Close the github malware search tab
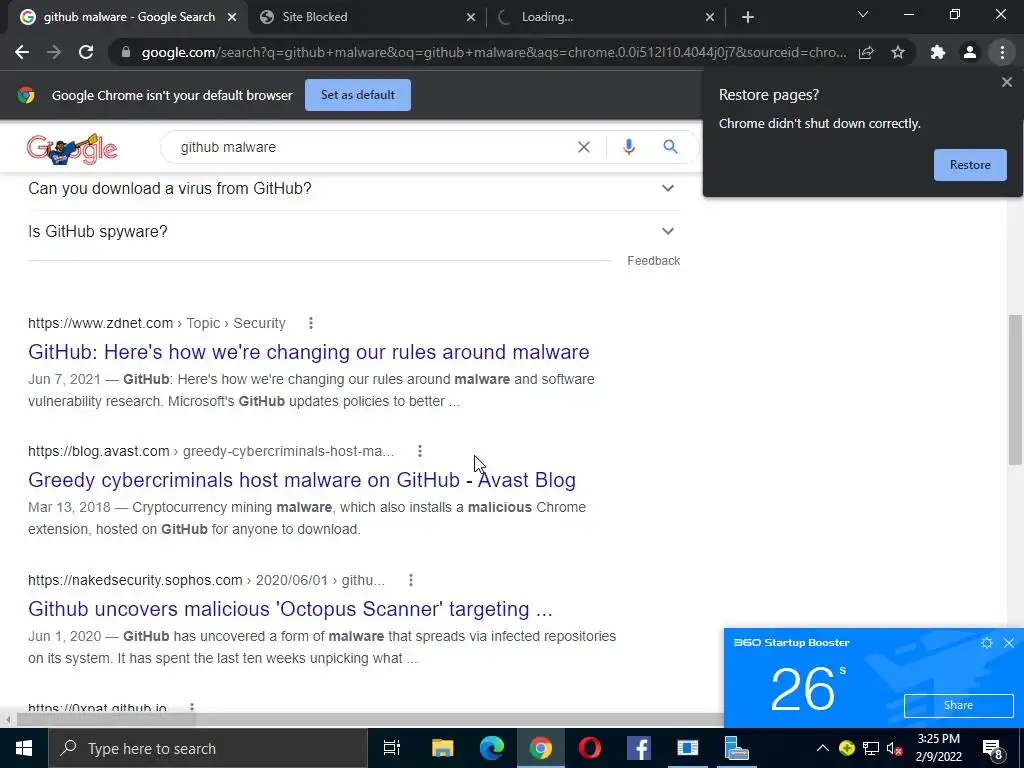1024x768 pixels. pos(232,18)
